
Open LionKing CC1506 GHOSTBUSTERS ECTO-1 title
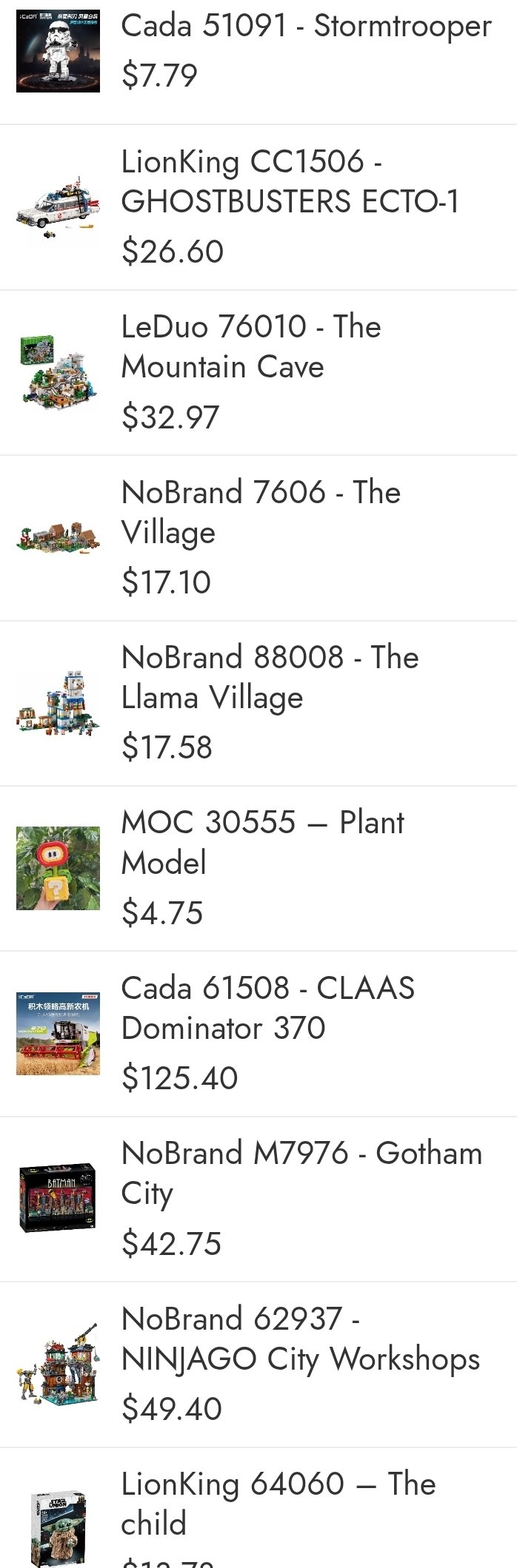[x=290, y=181]
